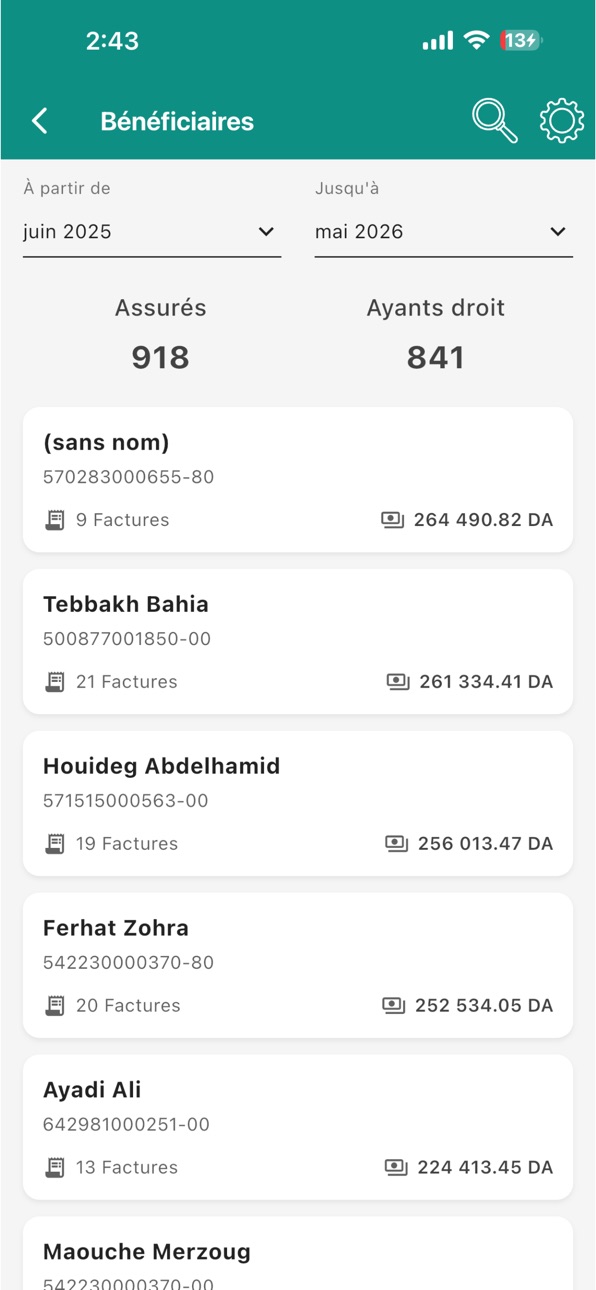Tap money icon next to 256 013.47 DA
Image resolution: width=596 pixels, height=1290 pixels.
pos(396,844)
